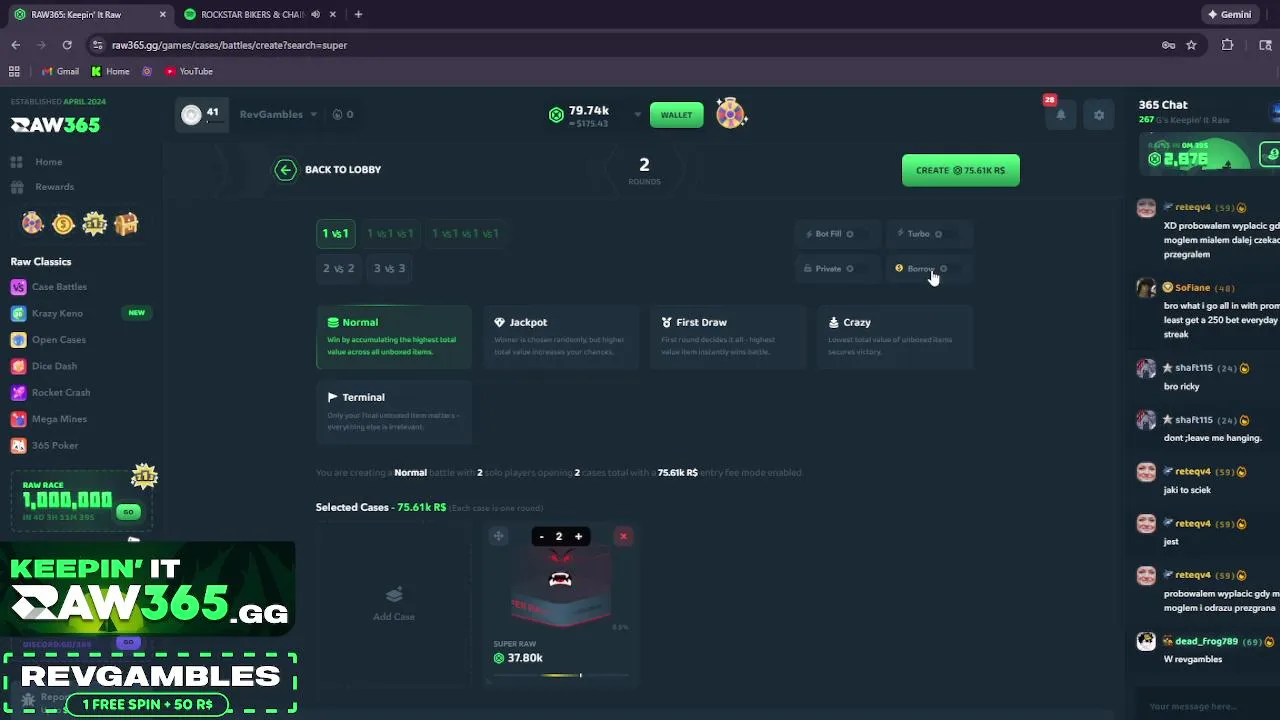Click GO on the Raw Race banner

(x=128, y=512)
